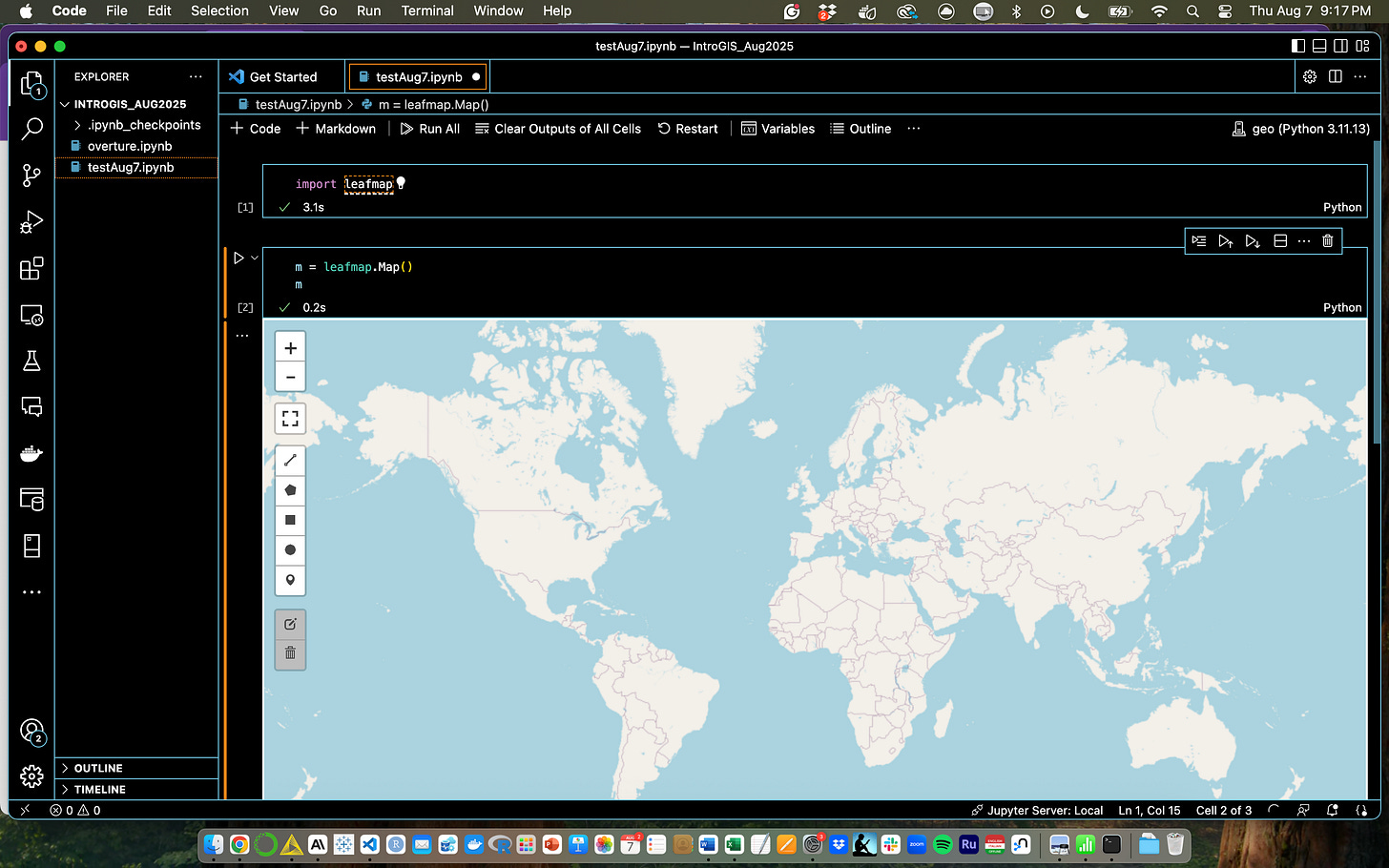Zoom in on the leafmap map
Viewport: 1389px width, 868px height.
click(290, 348)
